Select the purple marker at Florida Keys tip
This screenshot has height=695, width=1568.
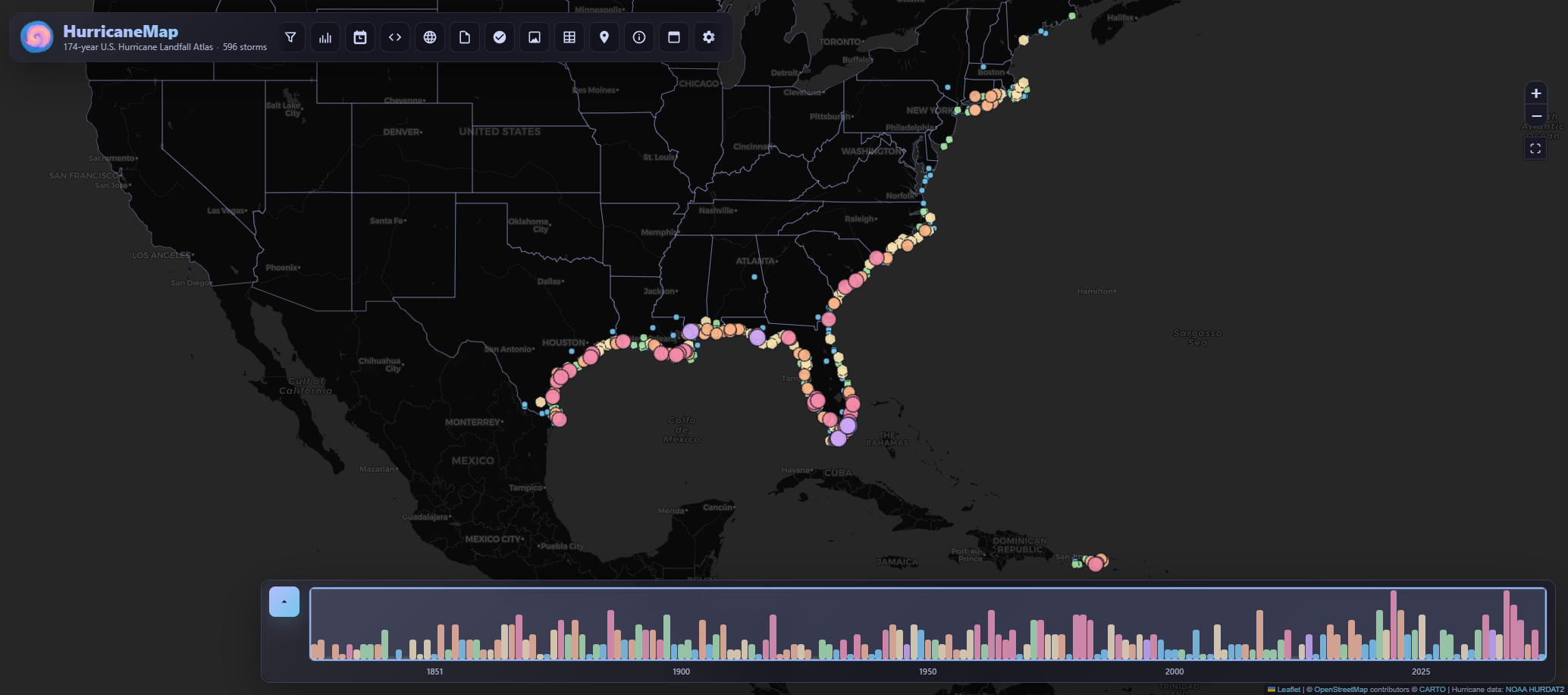(x=838, y=438)
